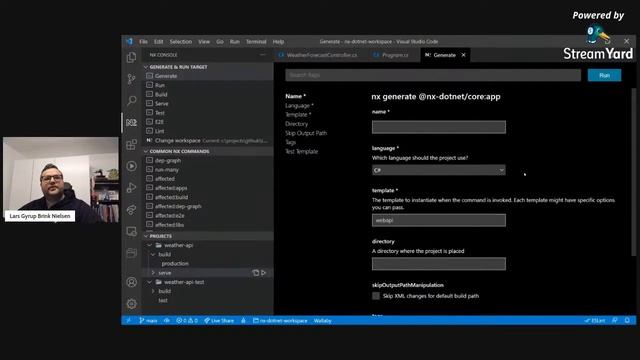The width and height of the screenshot is (640, 360).
Task: Open the View menu
Action: 204,42
